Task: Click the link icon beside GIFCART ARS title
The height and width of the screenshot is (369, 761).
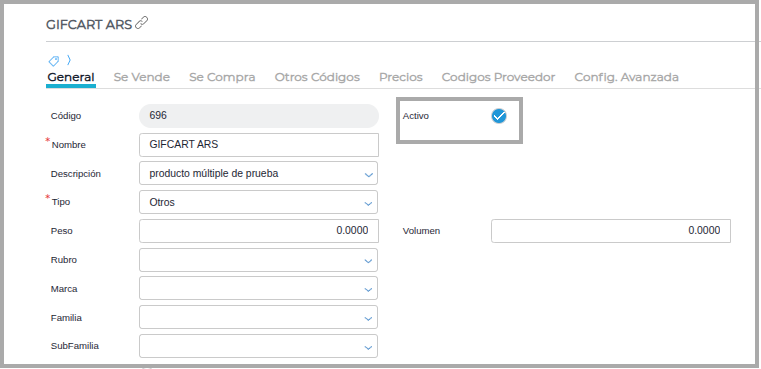Action: coord(142,23)
